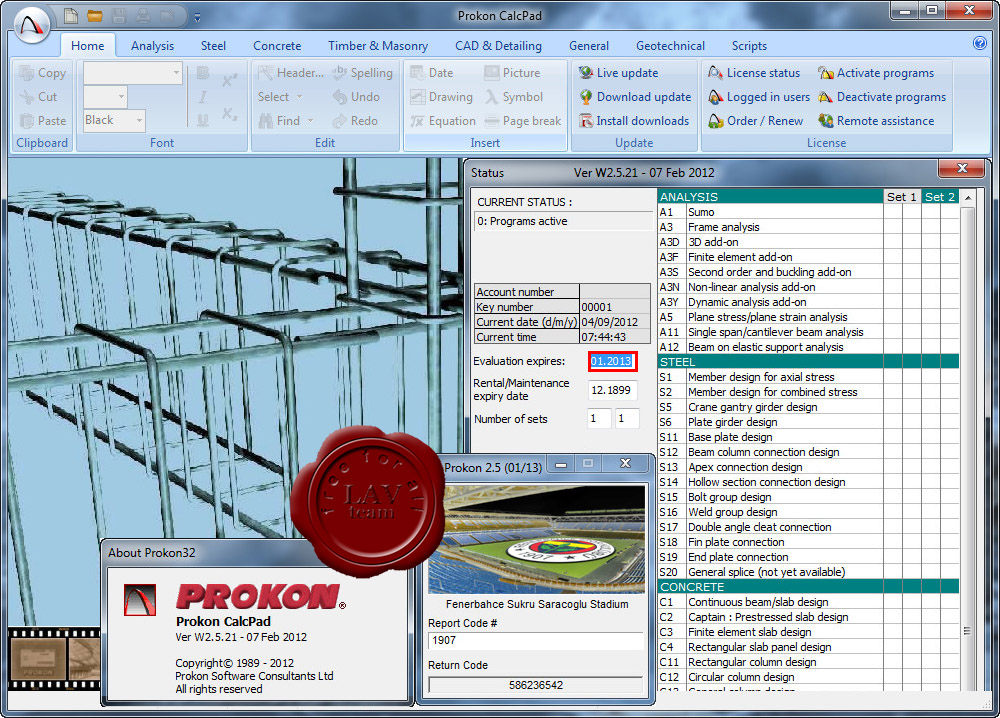The image size is (1000, 718).
Task: Open the Select dropdown in Edit group
Action: (x=280, y=97)
